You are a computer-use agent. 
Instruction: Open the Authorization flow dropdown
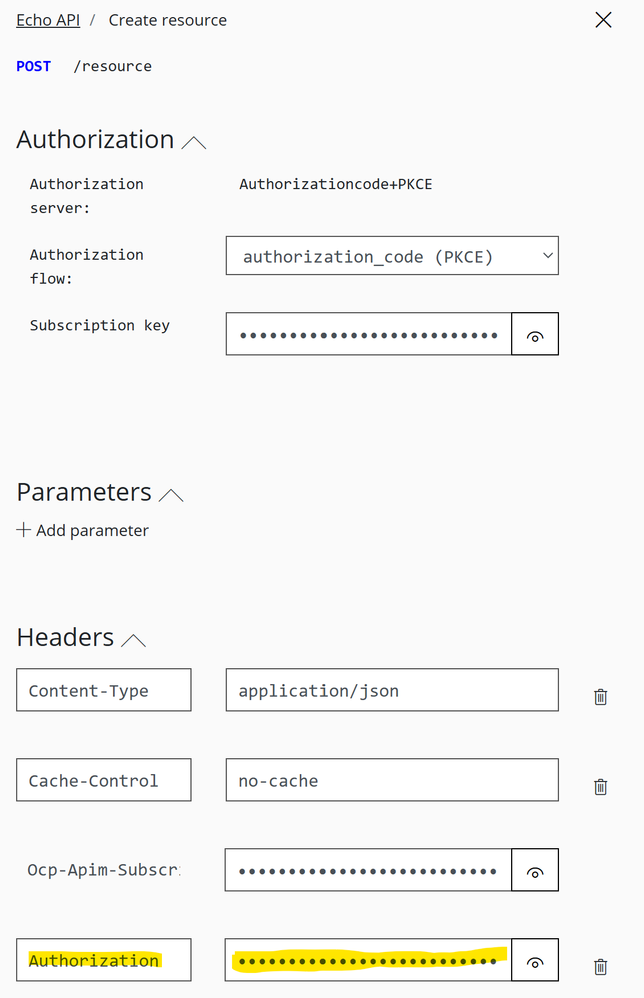[392, 256]
